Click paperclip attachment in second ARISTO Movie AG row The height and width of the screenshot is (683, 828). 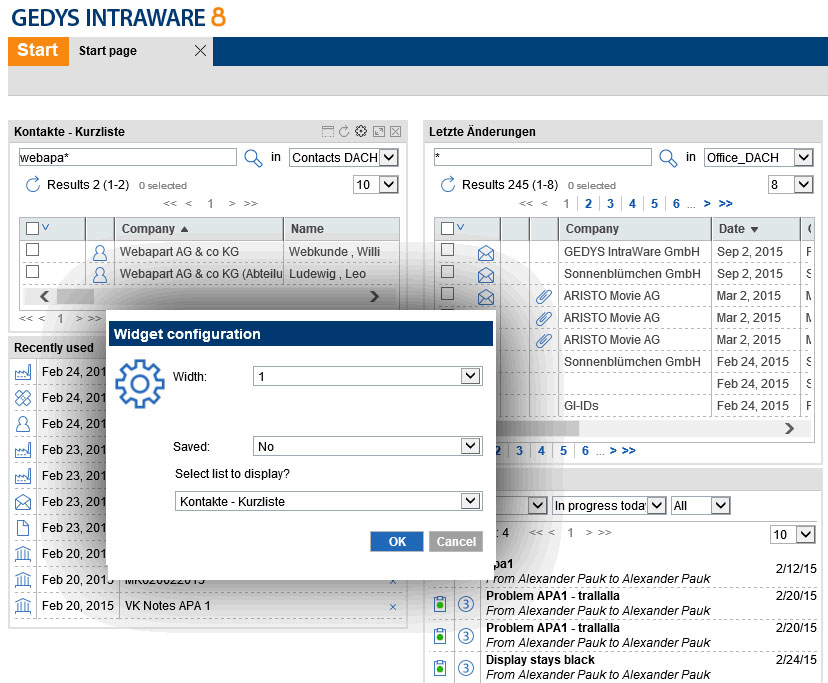[543, 319]
